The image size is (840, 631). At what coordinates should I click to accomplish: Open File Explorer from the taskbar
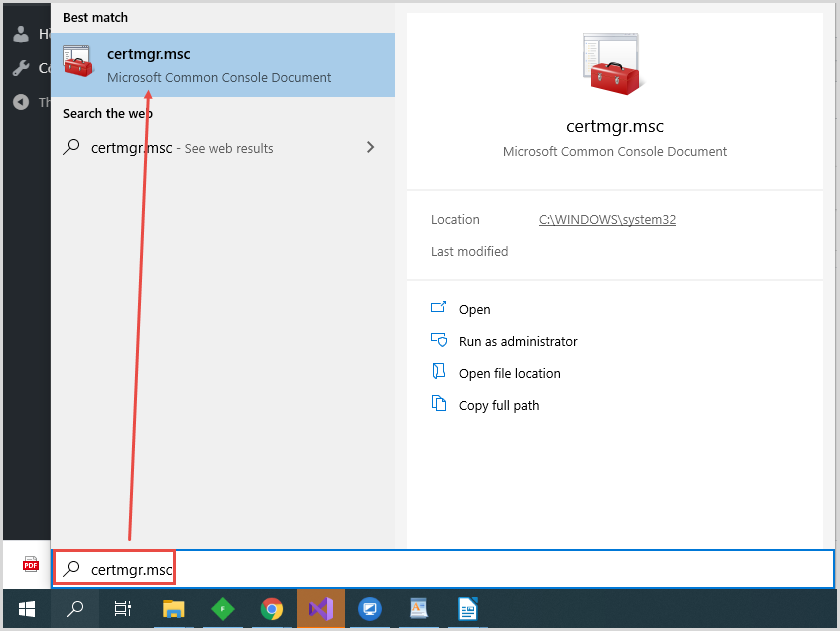pos(174,609)
